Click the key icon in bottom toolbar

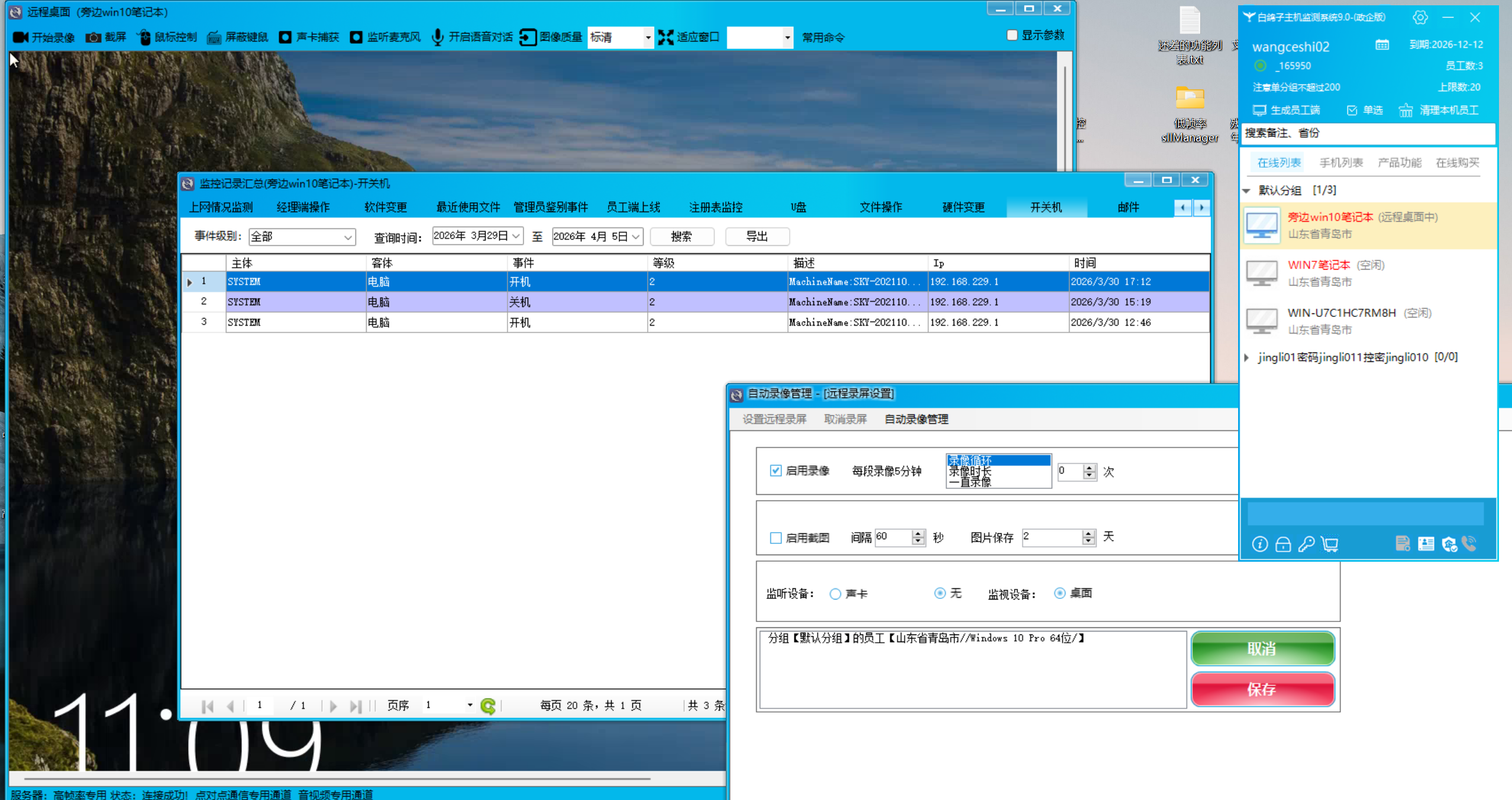[1306, 544]
